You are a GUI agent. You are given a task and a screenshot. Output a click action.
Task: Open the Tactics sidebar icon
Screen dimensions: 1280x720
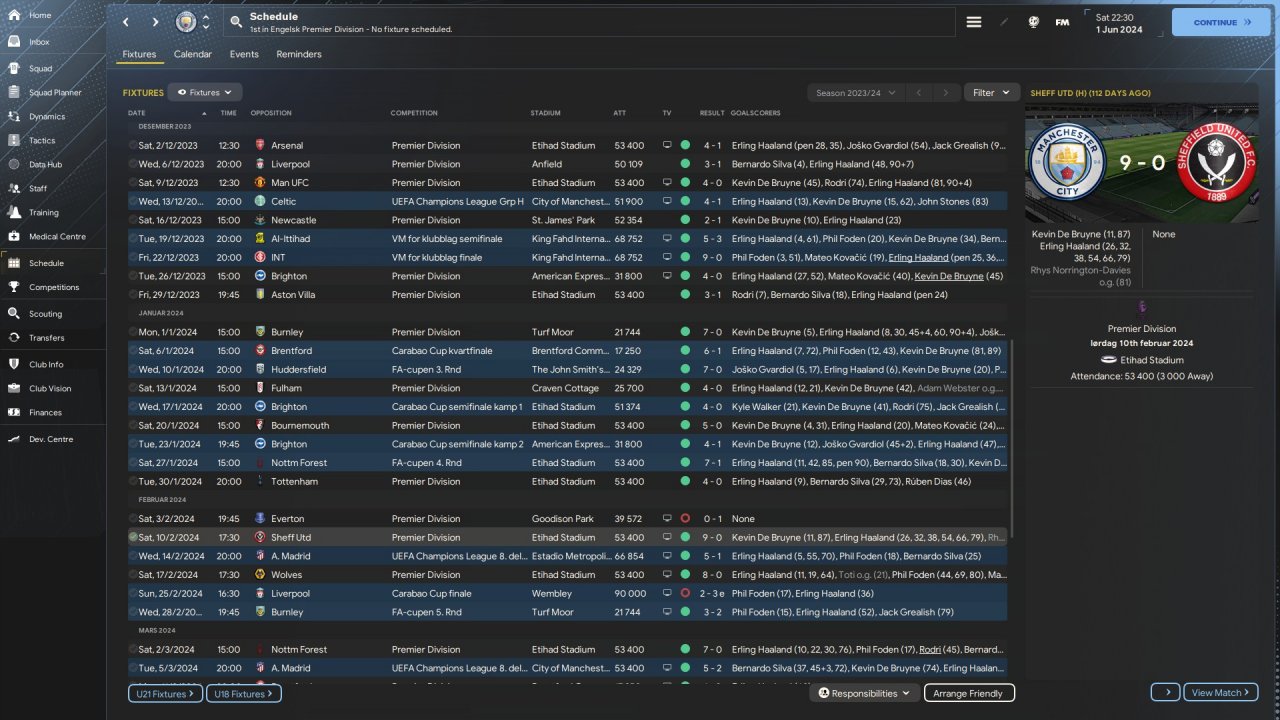[x=15, y=140]
